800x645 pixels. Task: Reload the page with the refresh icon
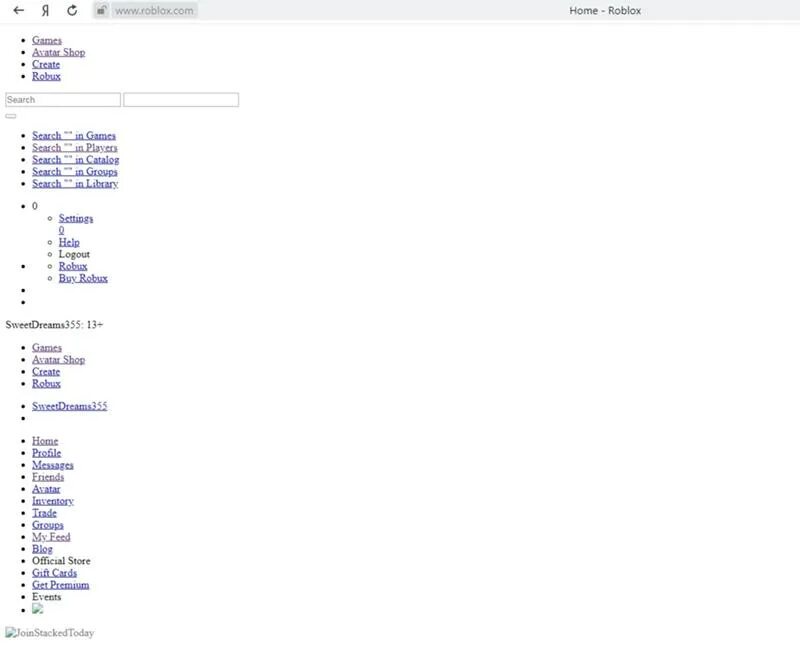[x=72, y=10]
